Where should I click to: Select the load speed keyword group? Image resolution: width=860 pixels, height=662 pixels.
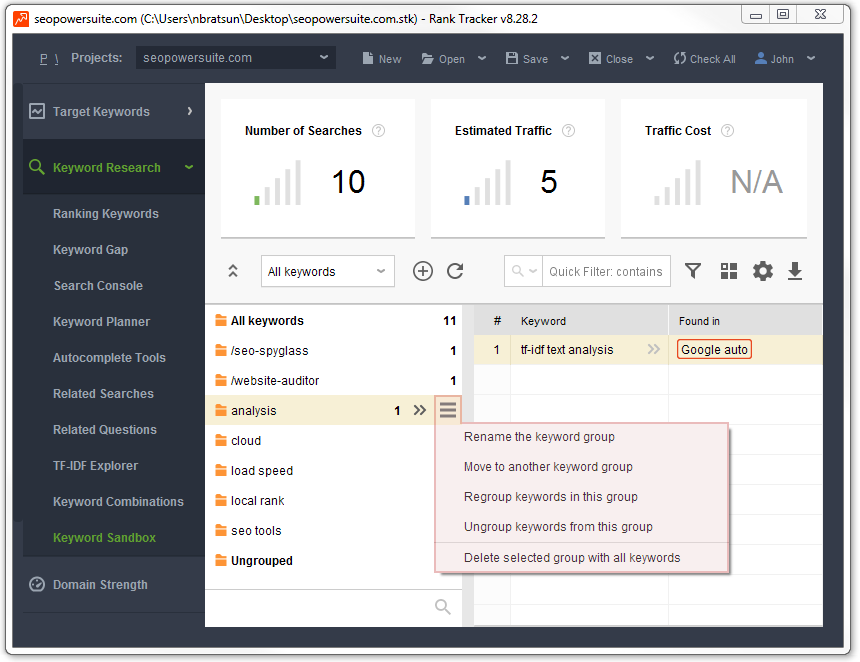pyautogui.click(x=320, y=471)
